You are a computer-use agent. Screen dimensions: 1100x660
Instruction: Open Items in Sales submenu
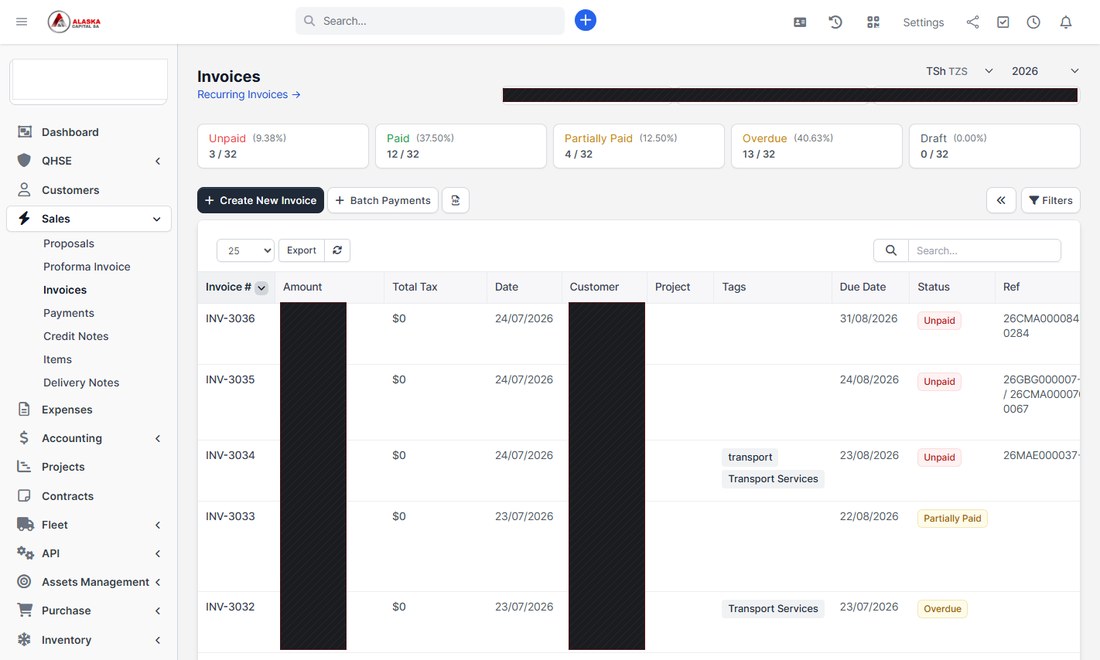coord(58,359)
